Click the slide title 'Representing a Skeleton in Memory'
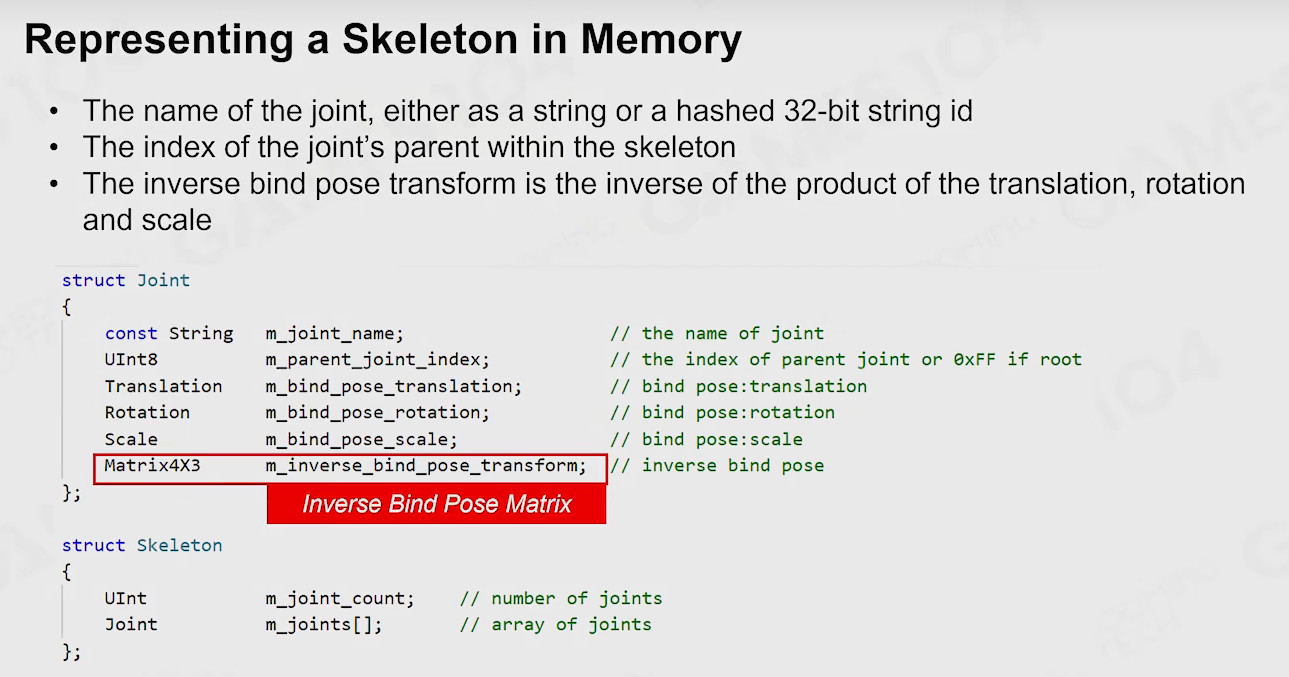Image resolution: width=1289 pixels, height=677 pixels. click(383, 40)
